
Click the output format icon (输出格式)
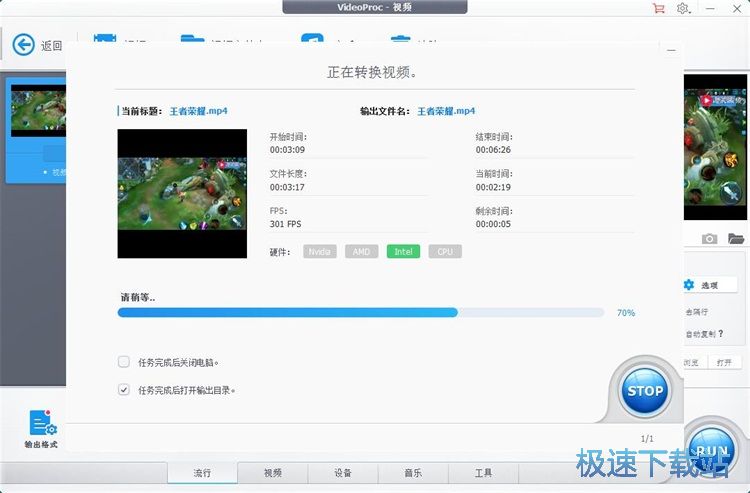click(x=41, y=429)
